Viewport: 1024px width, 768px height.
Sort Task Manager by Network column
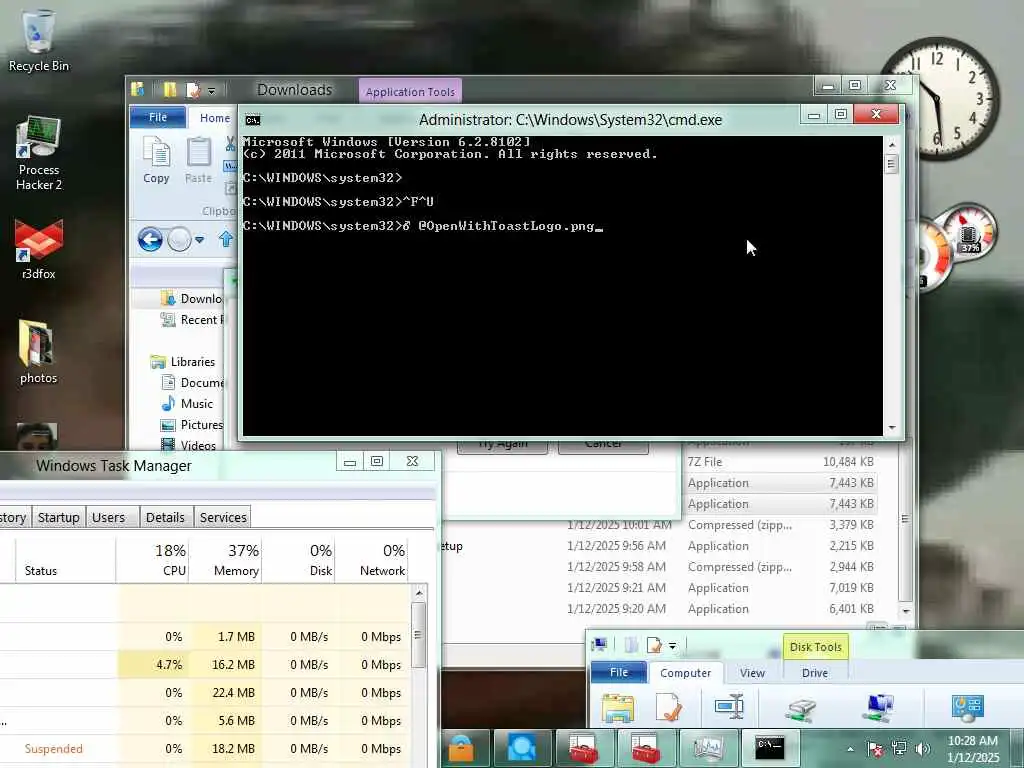click(x=372, y=560)
